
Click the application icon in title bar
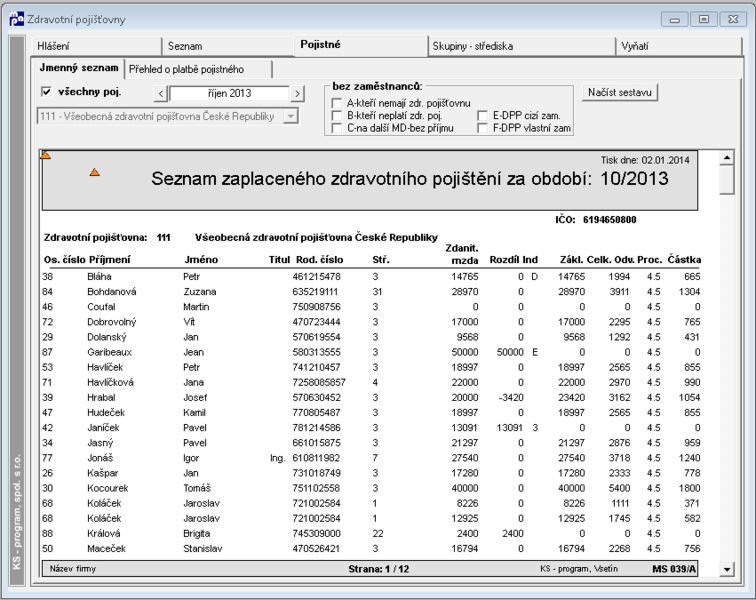16,19
